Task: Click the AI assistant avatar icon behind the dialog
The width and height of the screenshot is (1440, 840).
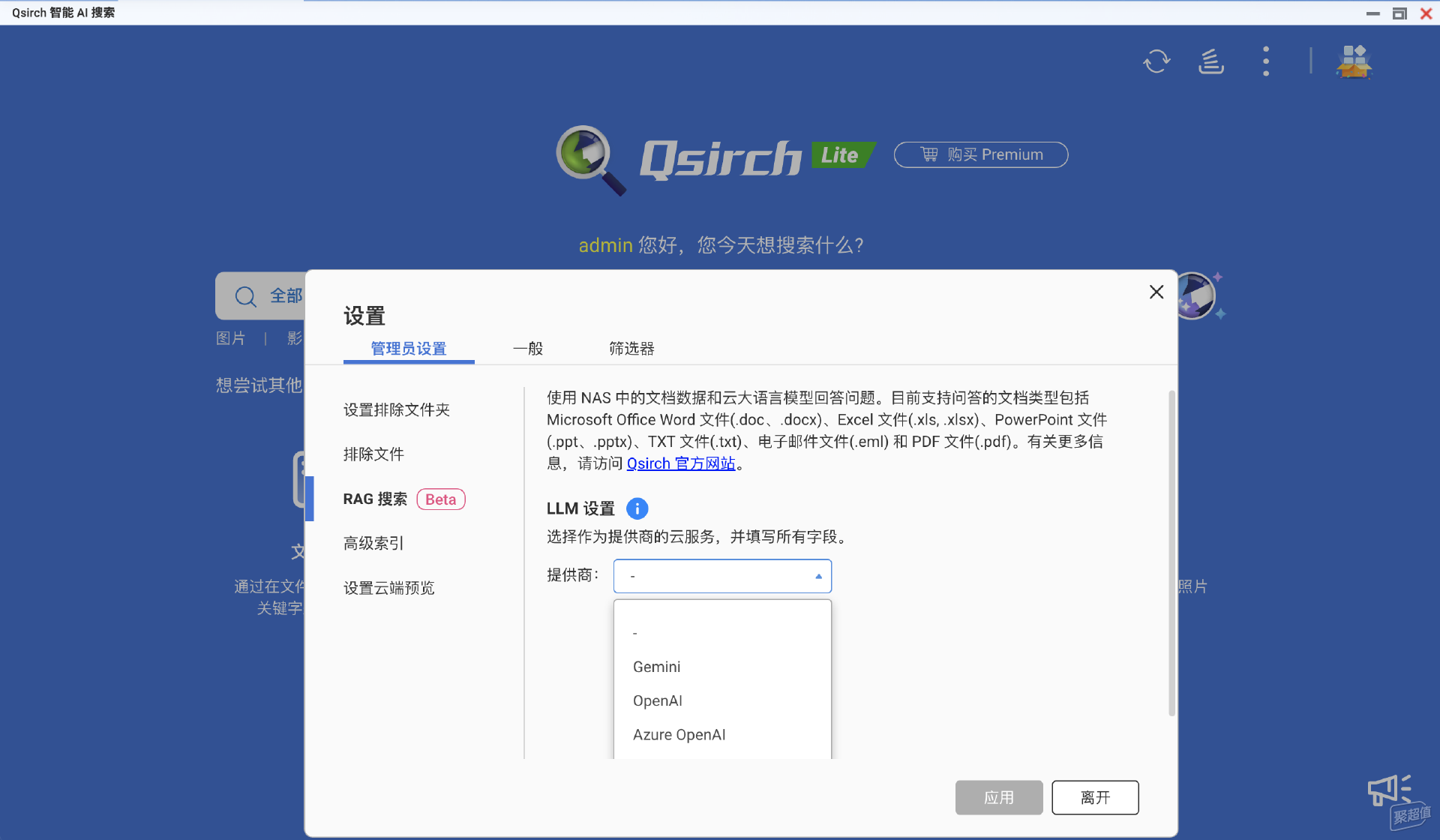Action: point(1197,295)
